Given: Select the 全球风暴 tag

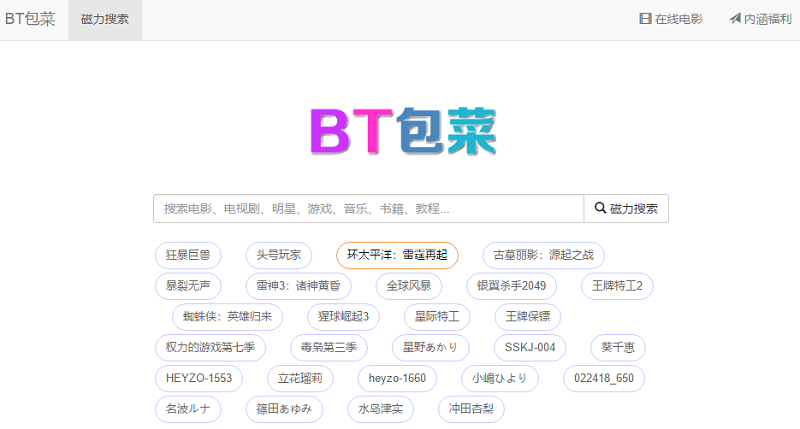Looking at the screenshot, I should (x=409, y=286).
